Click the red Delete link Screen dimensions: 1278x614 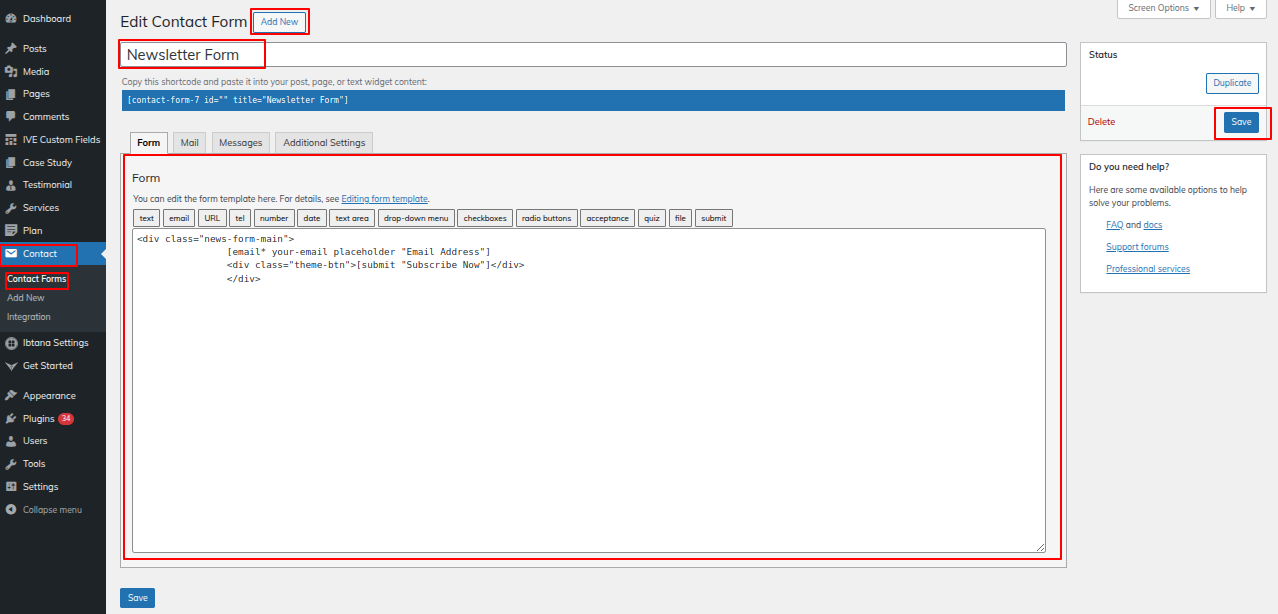1101,122
